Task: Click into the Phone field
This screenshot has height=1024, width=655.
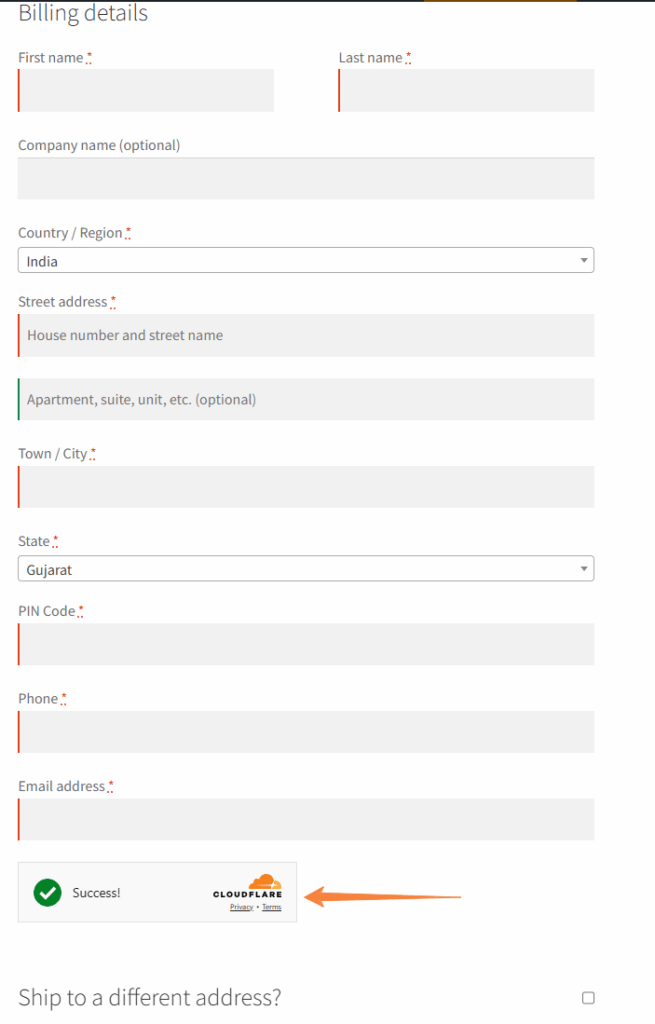Action: click(306, 731)
